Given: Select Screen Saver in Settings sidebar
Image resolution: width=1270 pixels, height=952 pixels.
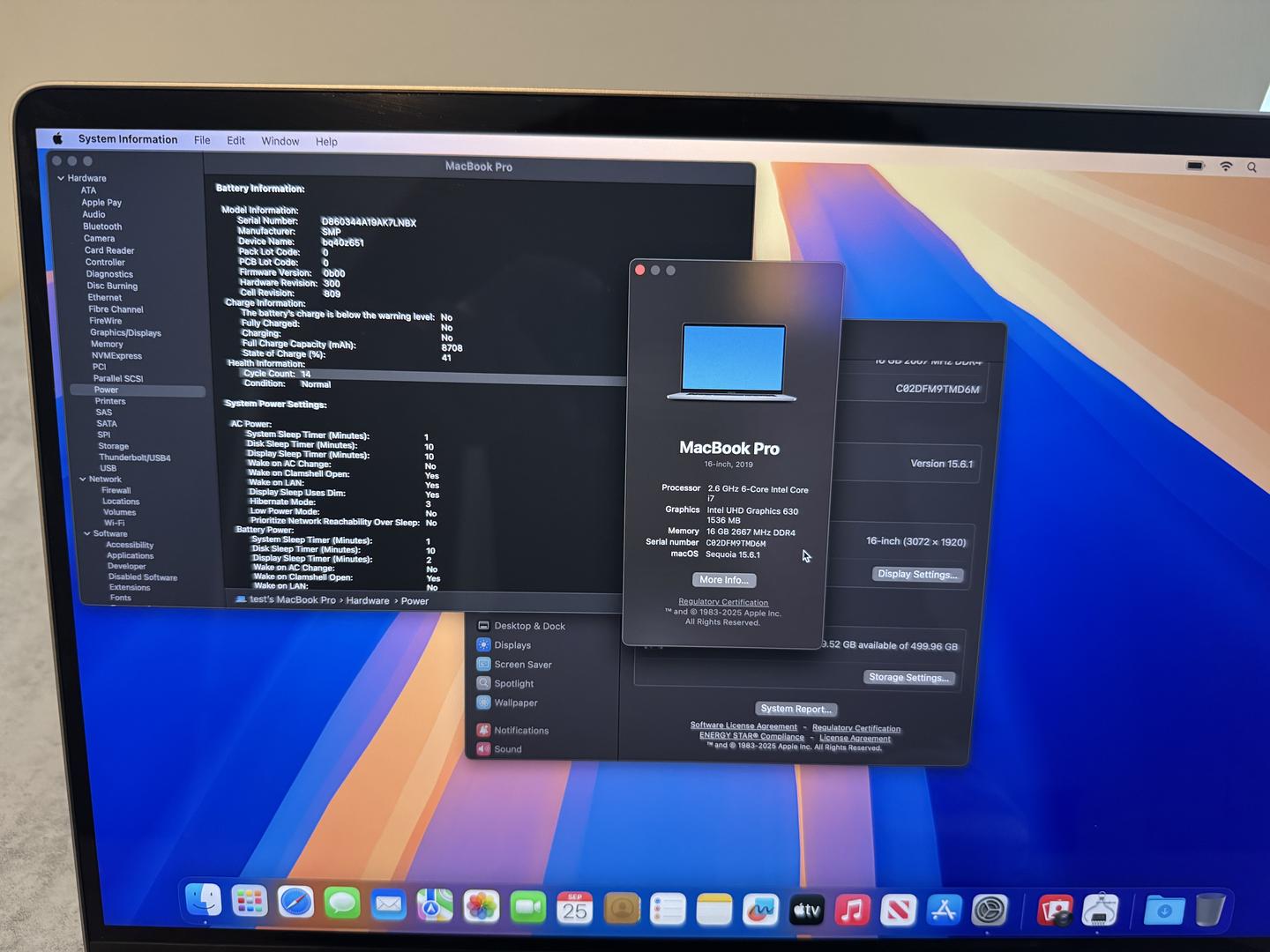Looking at the screenshot, I should pos(523,665).
